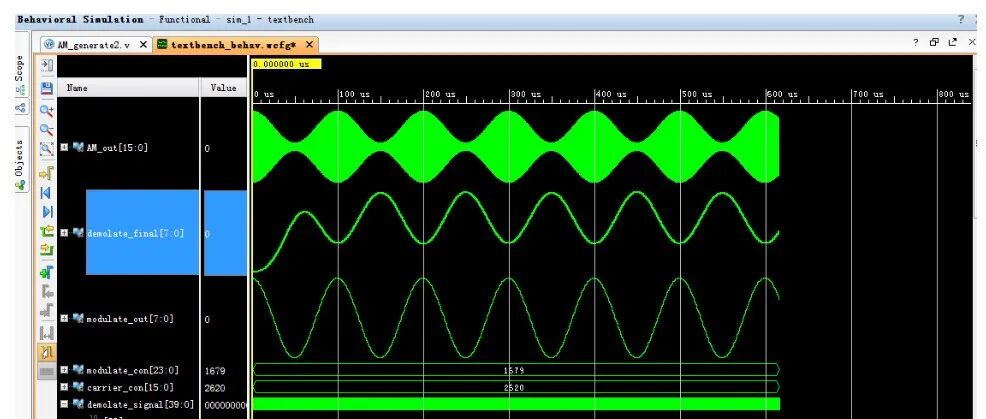This screenshot has height=419, width=986.
Task: Click the Zoom Fit icon
Action: point(47,149)
